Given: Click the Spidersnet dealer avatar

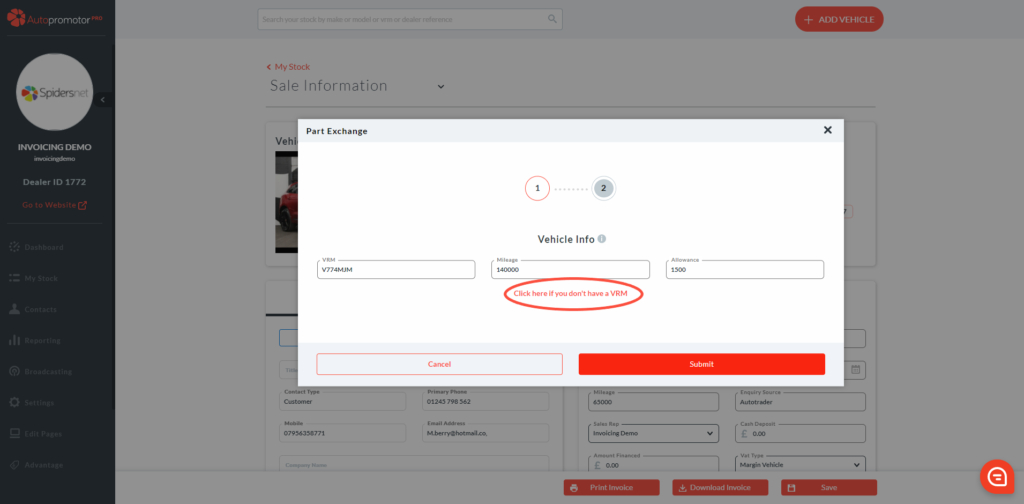Looking at the screenshot, I should (57, 94).
